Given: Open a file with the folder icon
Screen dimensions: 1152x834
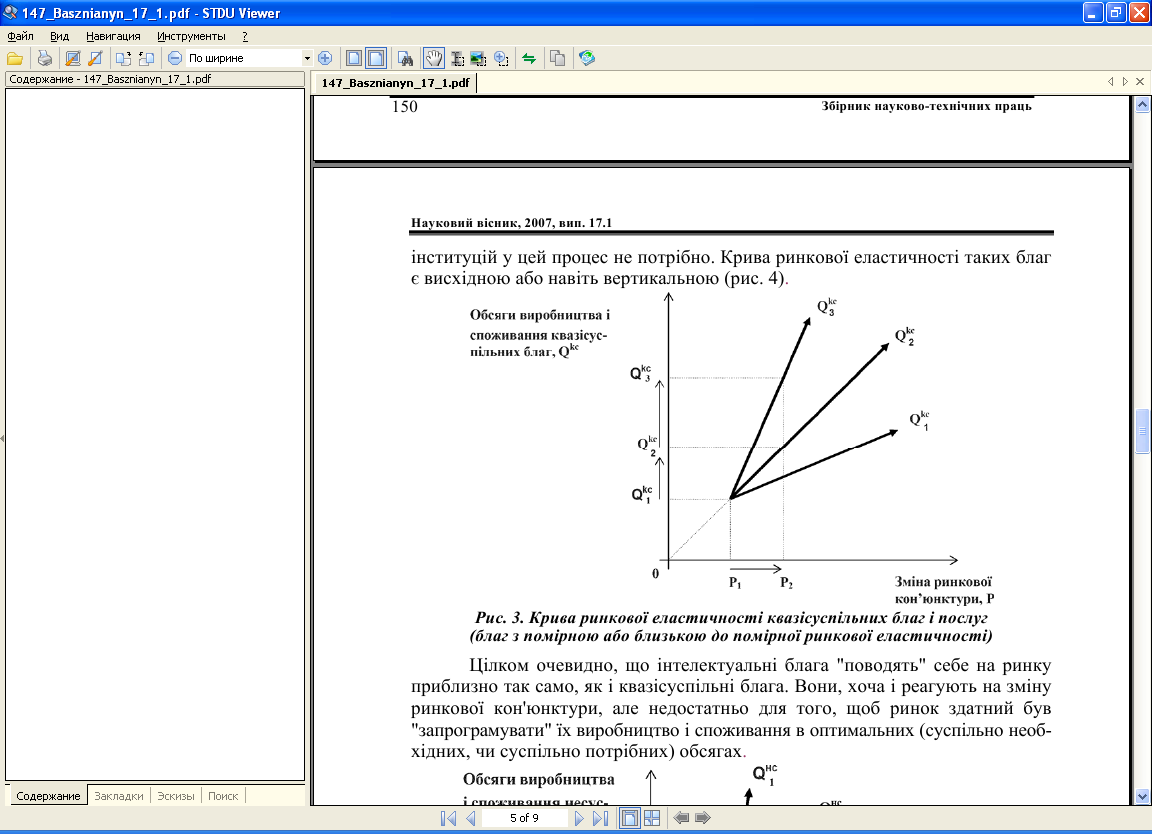Looking at the screenshot, I should point(15,59).
